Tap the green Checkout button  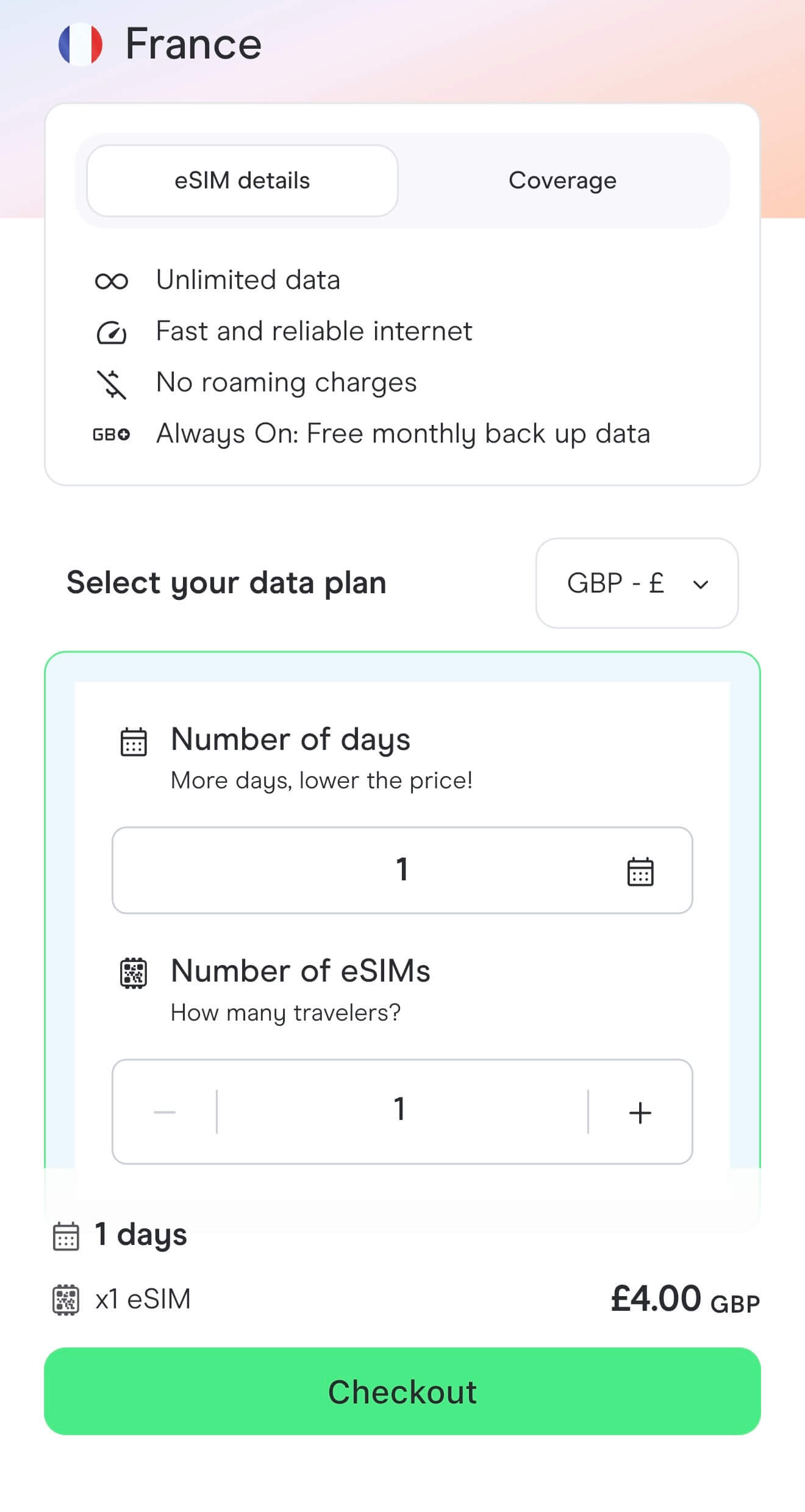[402, 1392]
